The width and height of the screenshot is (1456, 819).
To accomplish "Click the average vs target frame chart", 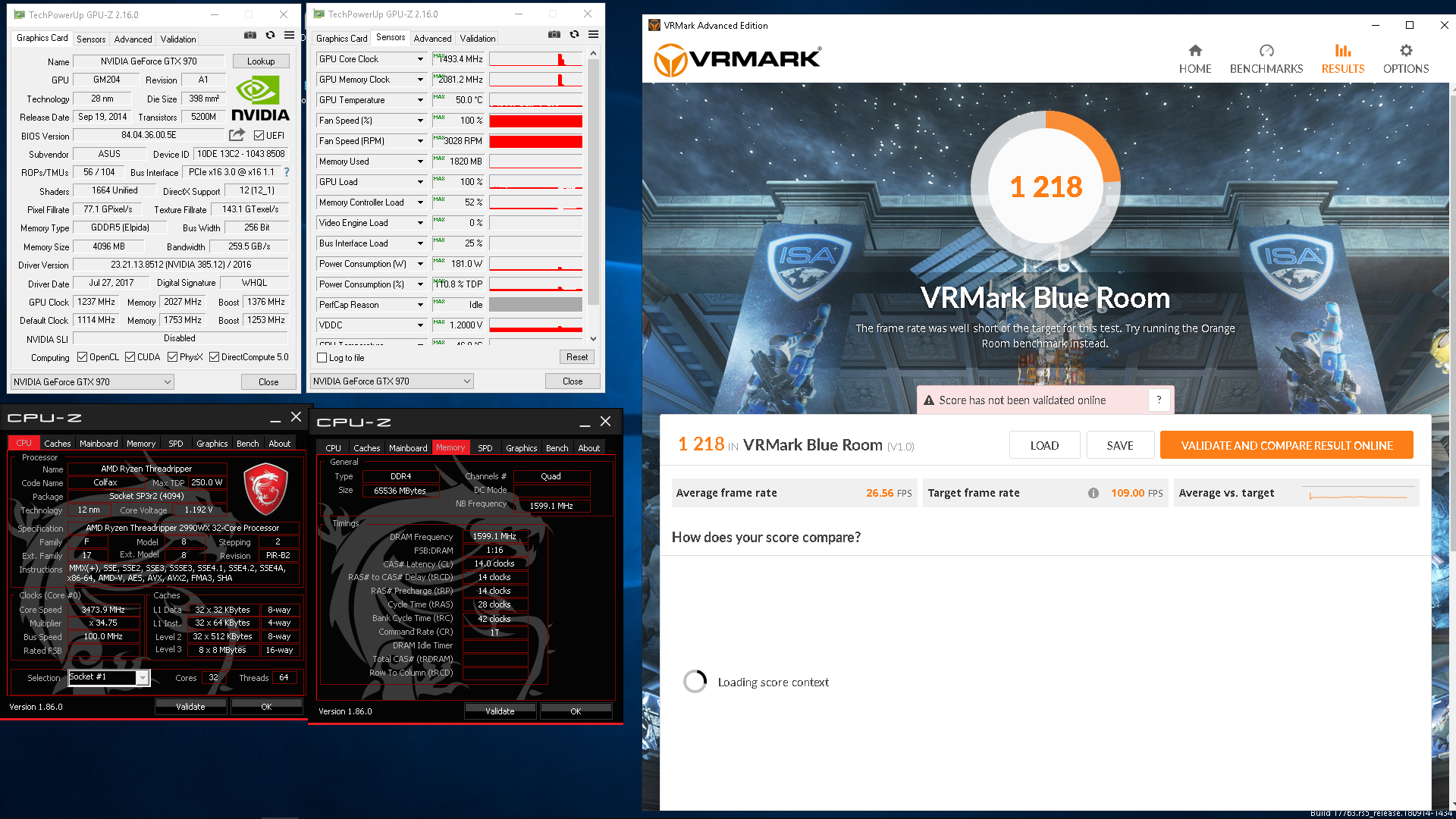I will coord(1357,493).
